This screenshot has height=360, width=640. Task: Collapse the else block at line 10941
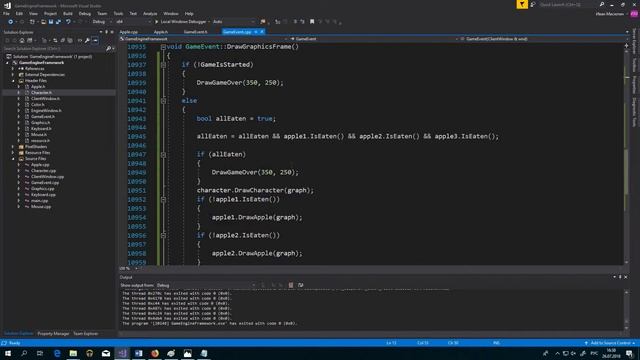(x=163, y=101)
